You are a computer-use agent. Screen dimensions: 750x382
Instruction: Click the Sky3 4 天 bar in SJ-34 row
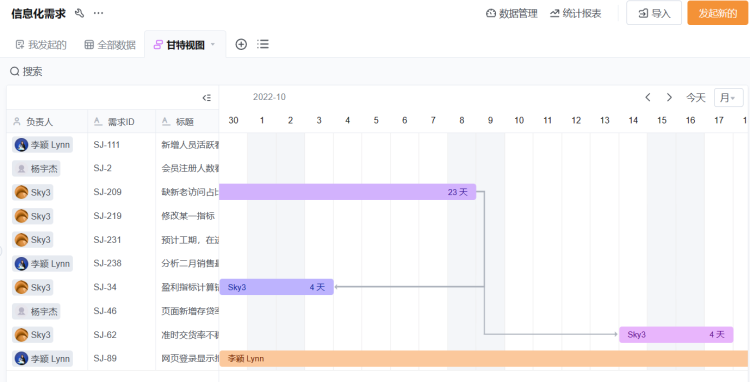(x=276, y=287)
